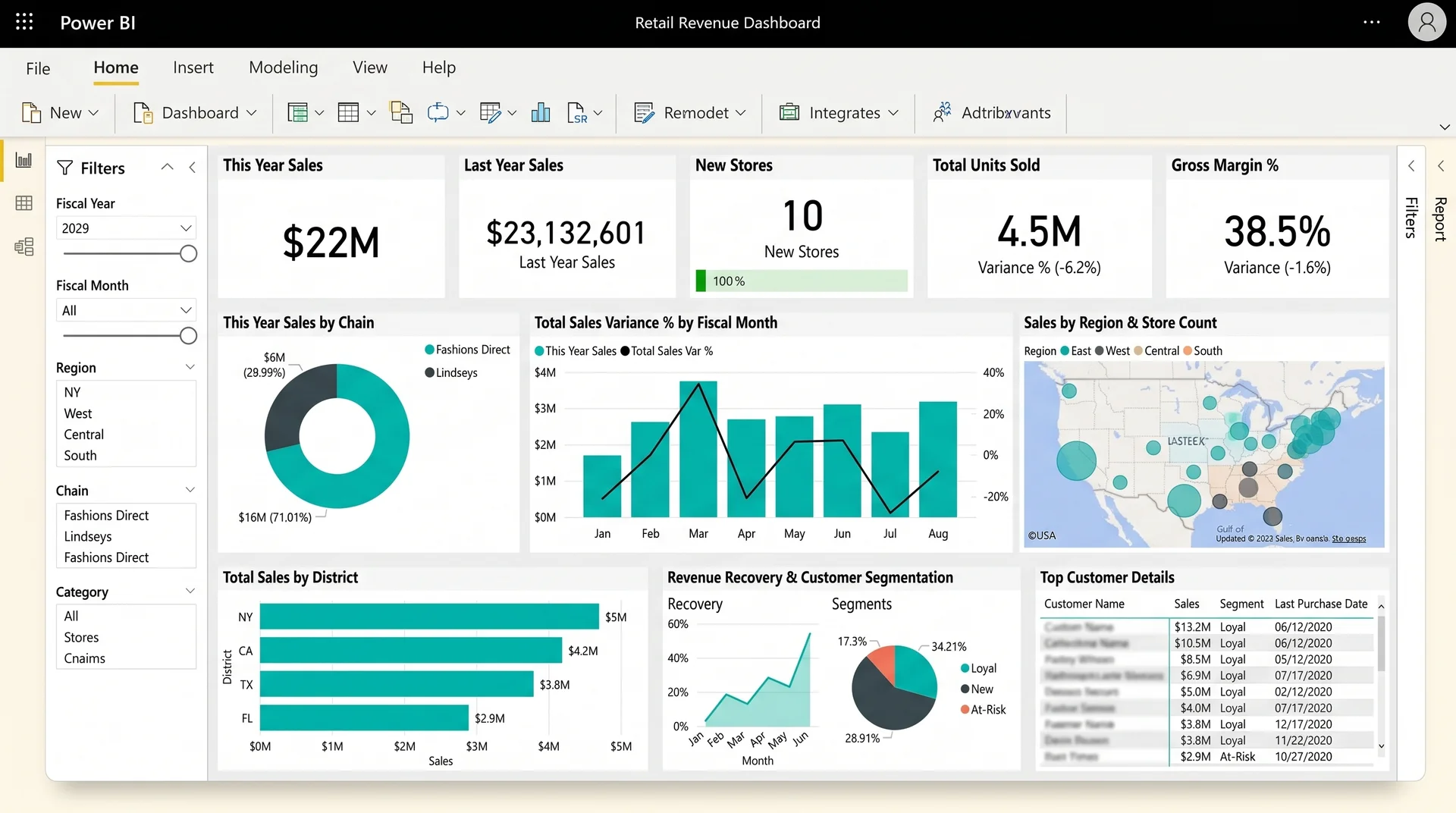The width and height of the screenshot is (1456, 813).
Task: Open the Fiscal Year 2029 dropdown
Action: (x=126, y=228)
